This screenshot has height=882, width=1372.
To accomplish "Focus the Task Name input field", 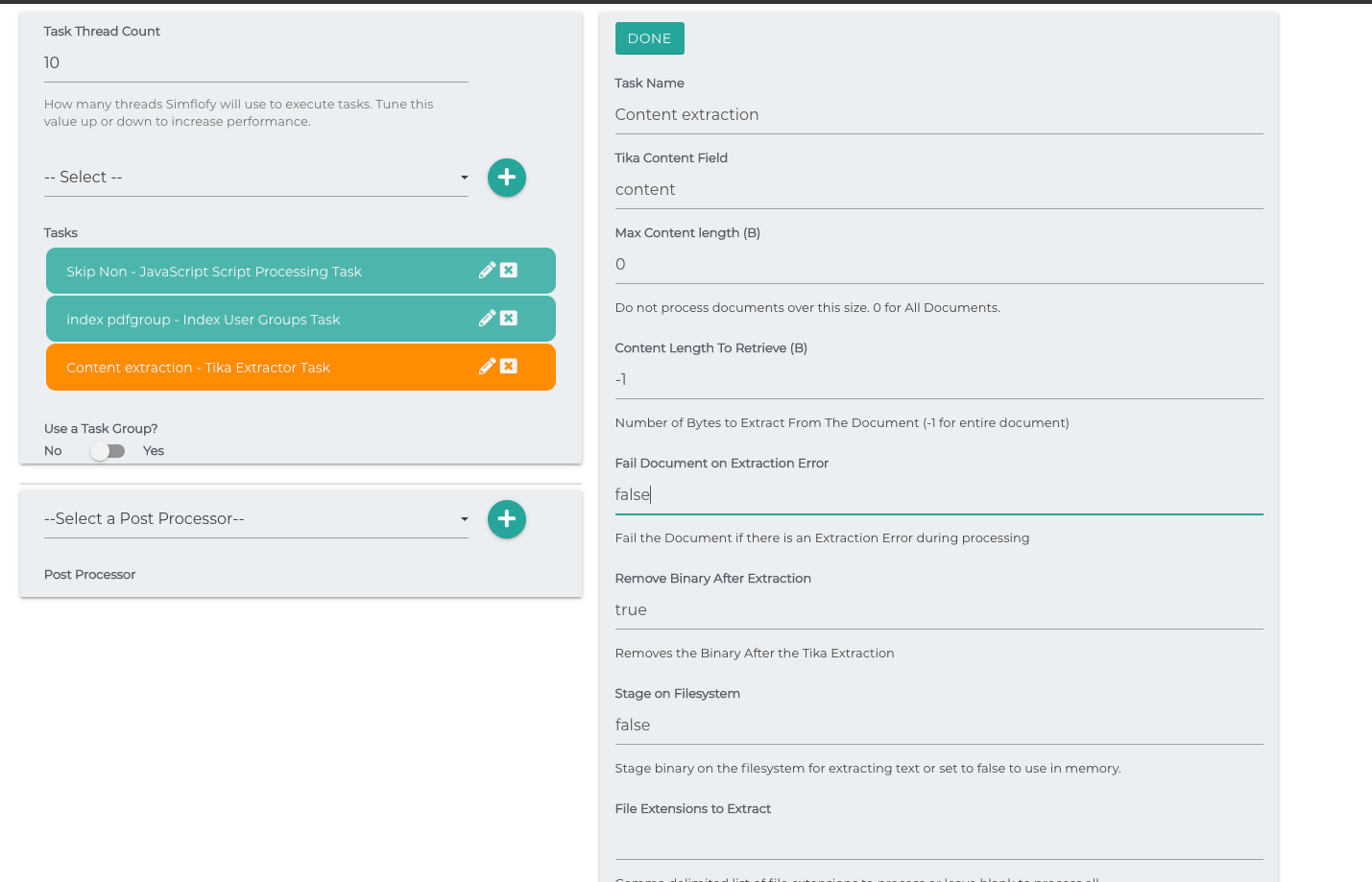I will [x=938, y=115].
